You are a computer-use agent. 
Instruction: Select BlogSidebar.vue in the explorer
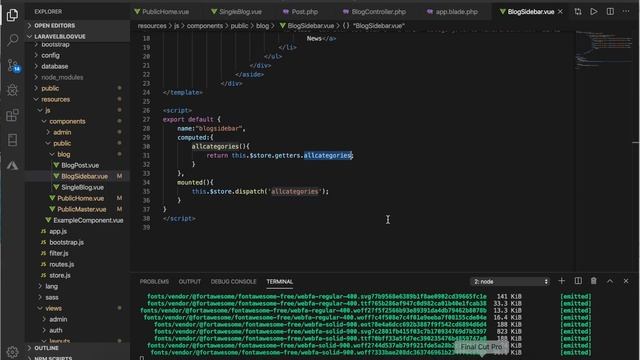[84, 176]
